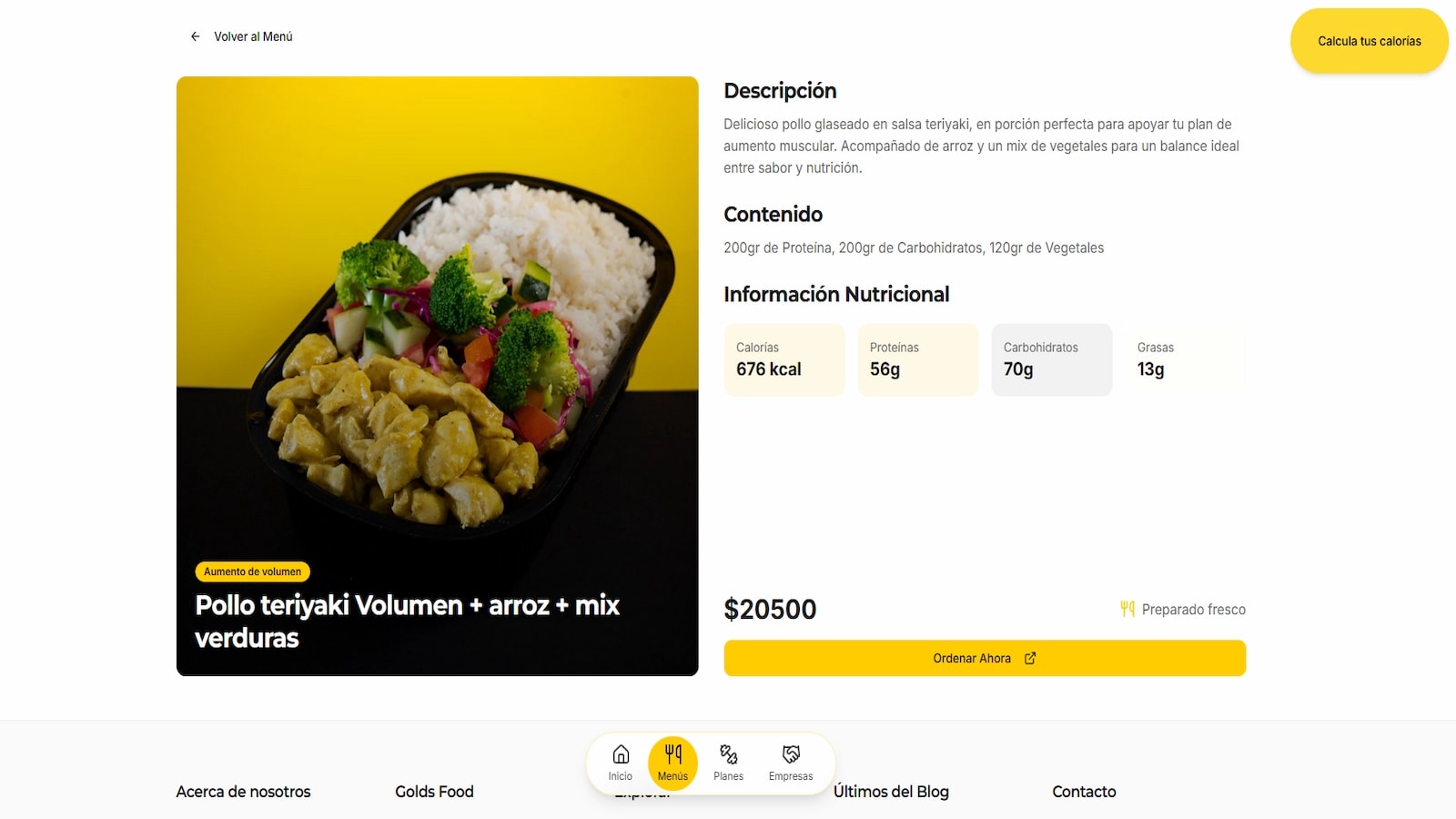Toggle the Carbohidratos nutrition card
1456x819 pixels.
[1051, 359]
